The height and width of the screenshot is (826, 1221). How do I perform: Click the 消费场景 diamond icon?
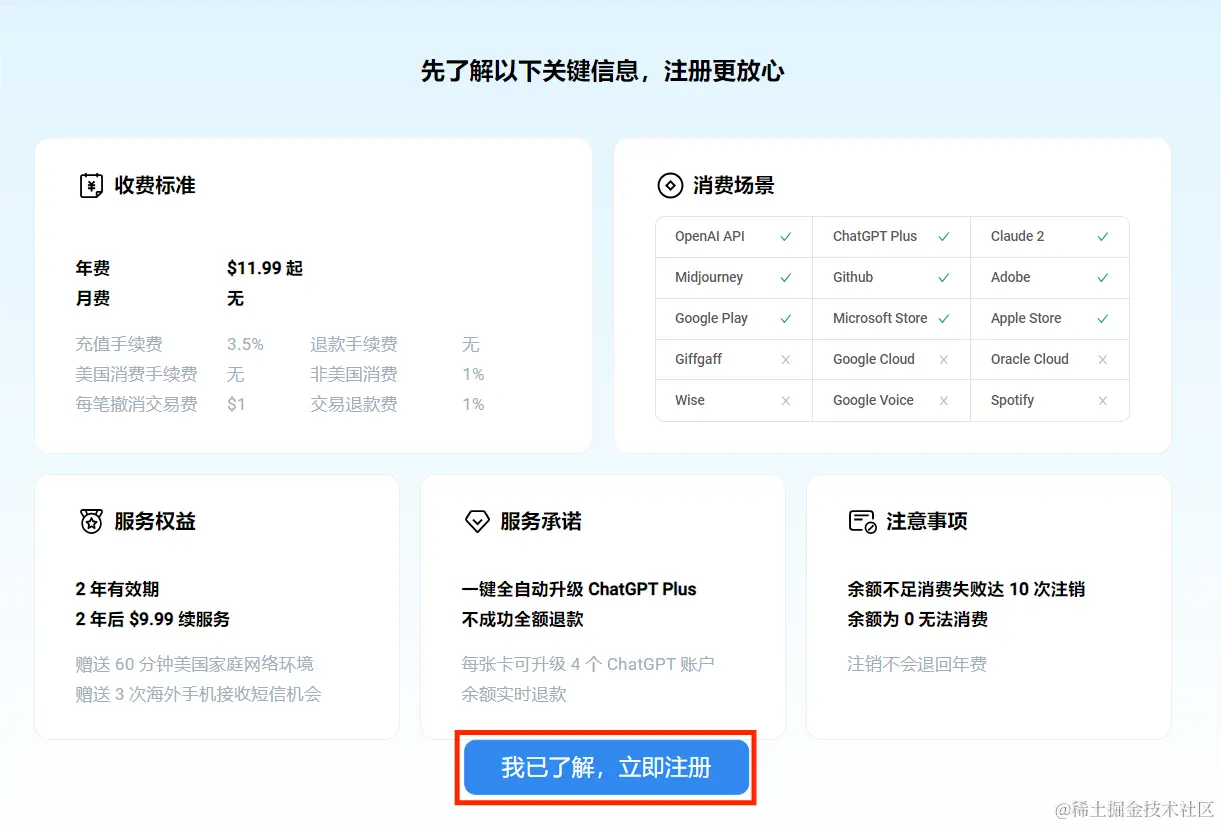click(670, 185)
